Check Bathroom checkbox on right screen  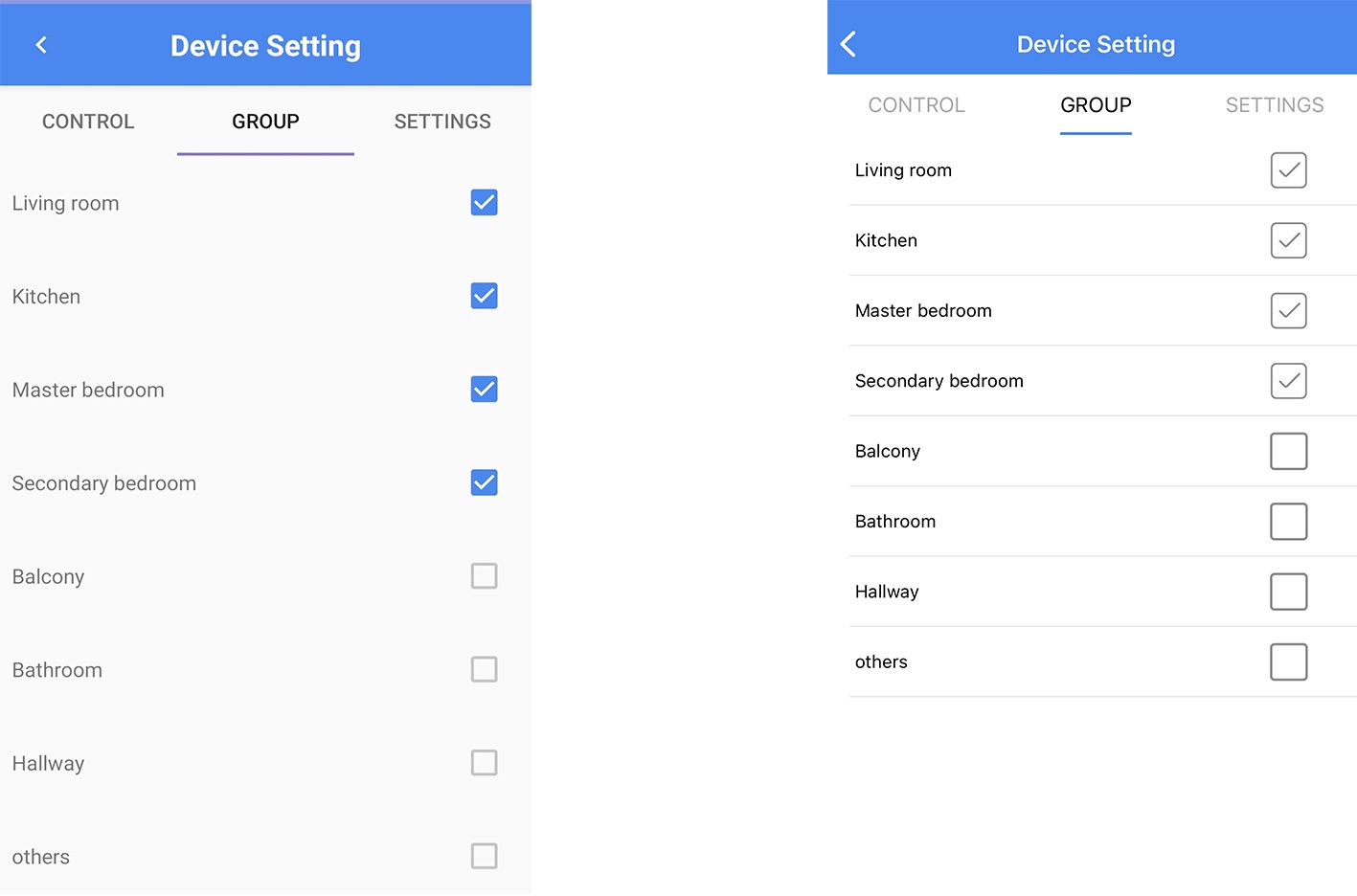[x=1288, y=522]
